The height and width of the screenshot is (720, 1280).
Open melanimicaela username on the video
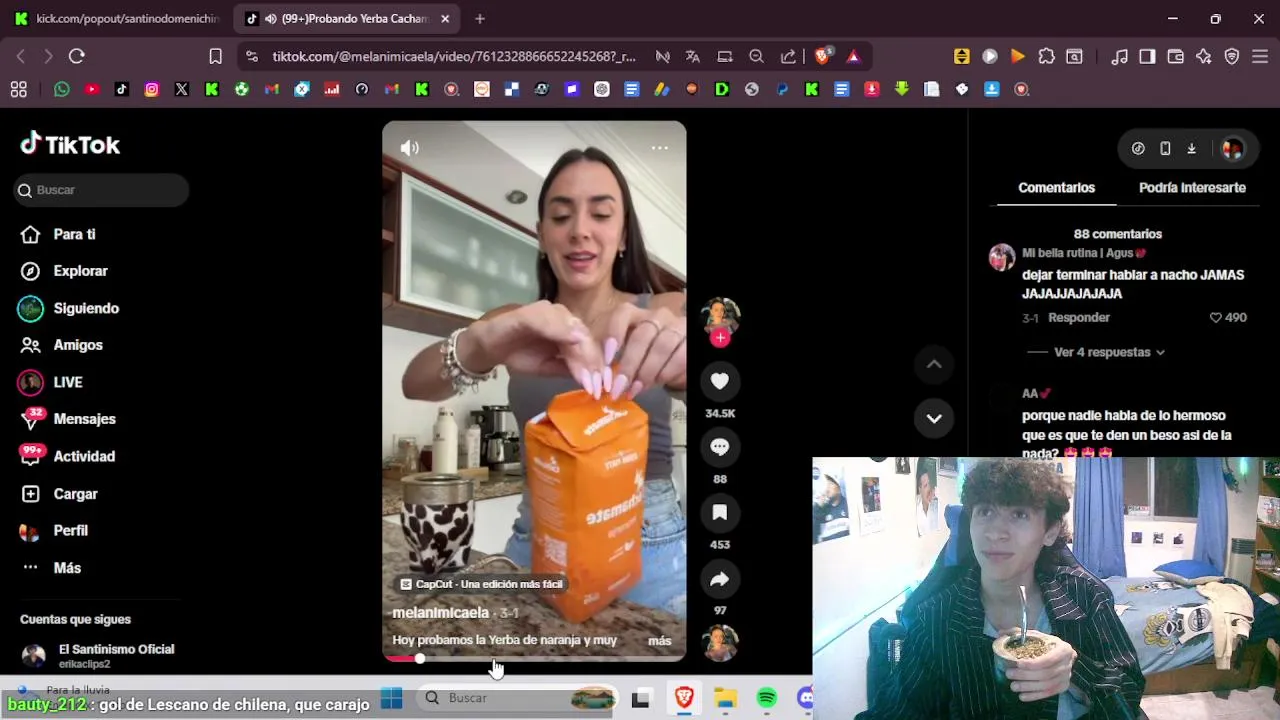[x=440, y=613]
